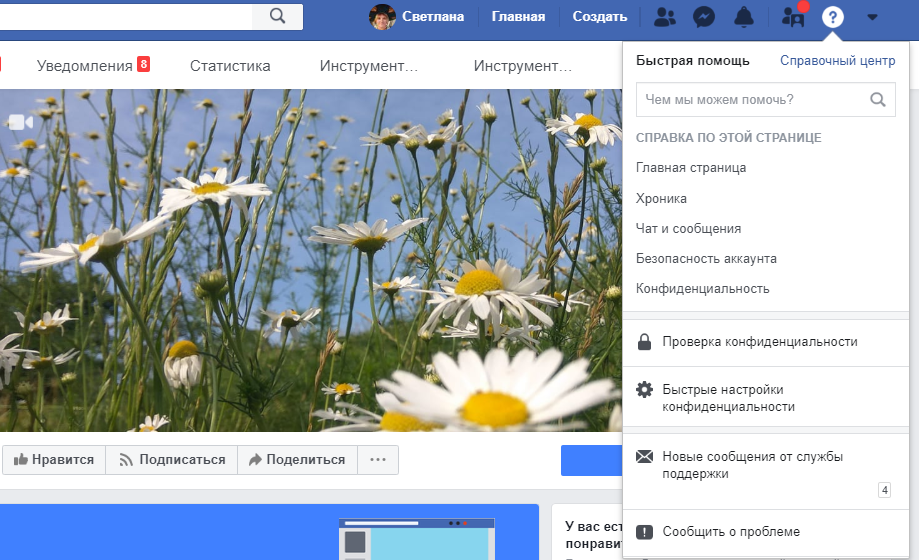Screen dimensions: 919x560
Task: Open the groups icon with red badge
Action: coord(793,17)
